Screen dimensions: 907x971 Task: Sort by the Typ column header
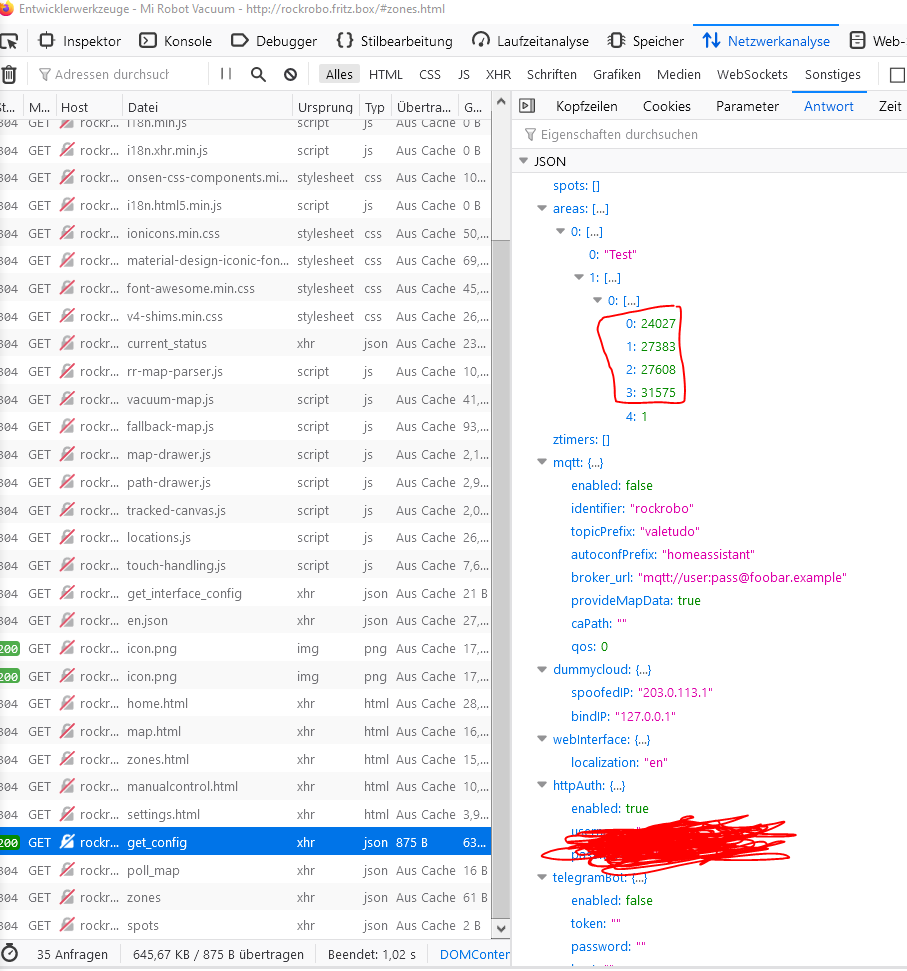click(375, 107)
